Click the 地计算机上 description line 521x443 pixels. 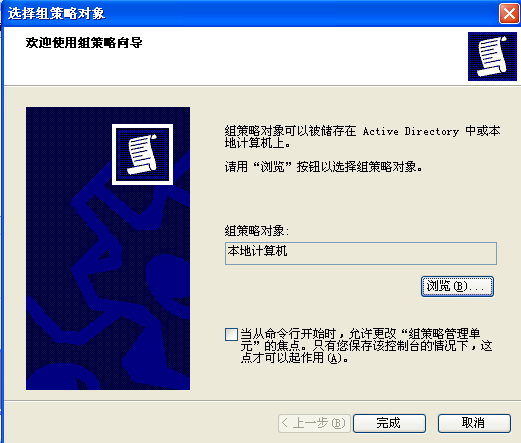(257, 143)
